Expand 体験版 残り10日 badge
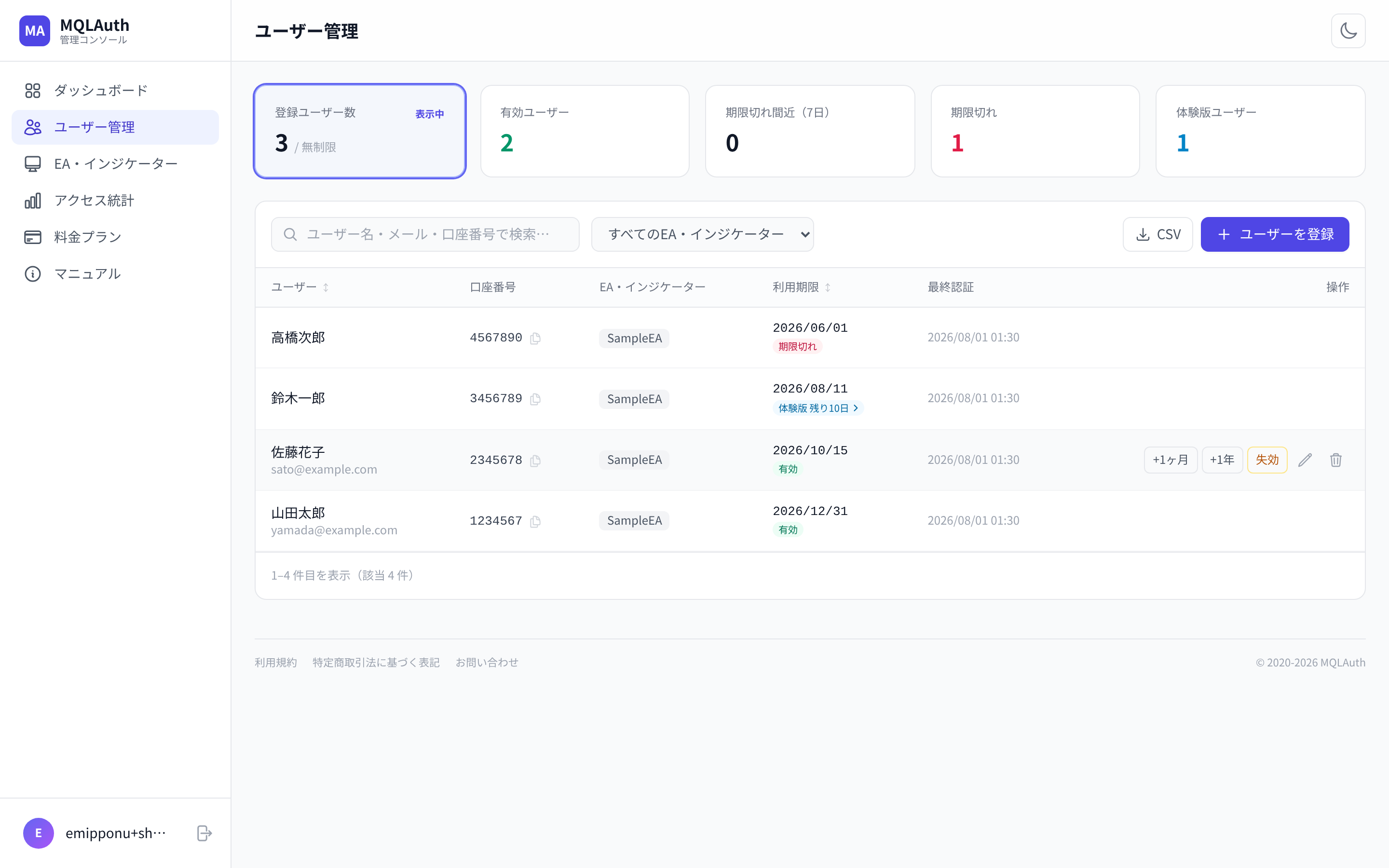This screenshot has width=1389, height=868. tap(818, 408)
